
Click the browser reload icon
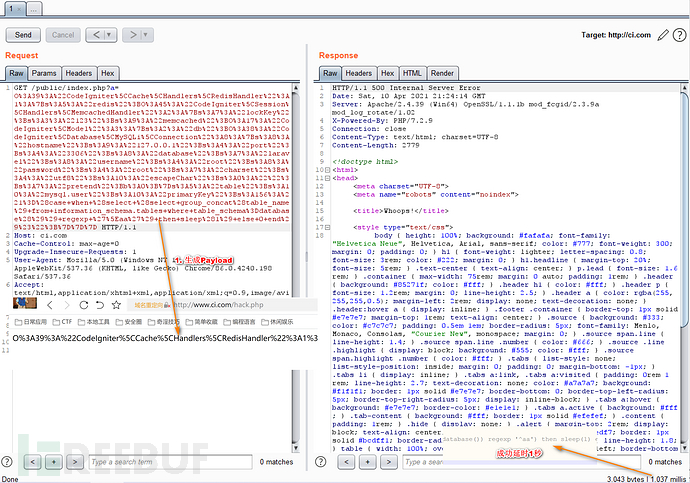pos(84,305)
